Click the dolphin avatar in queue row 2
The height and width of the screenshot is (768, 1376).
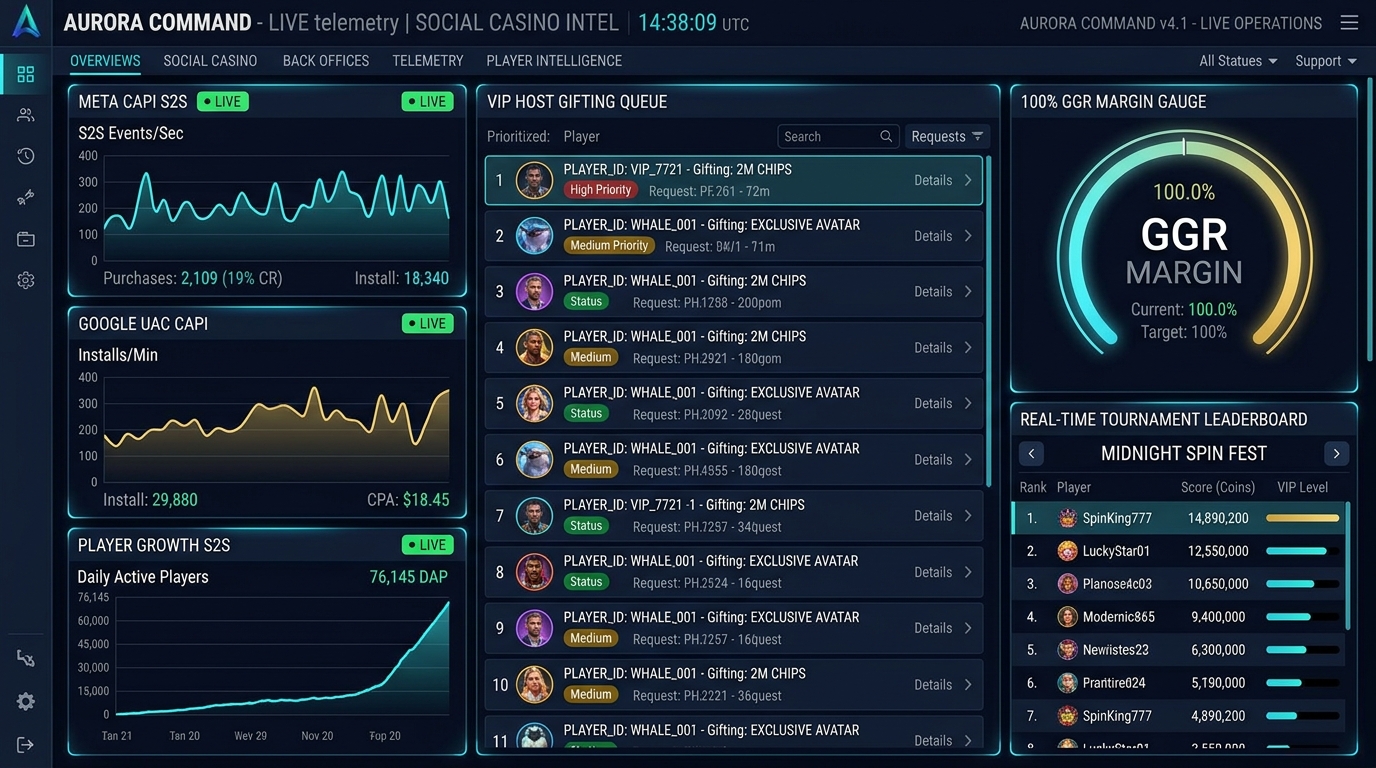[535, 236]
